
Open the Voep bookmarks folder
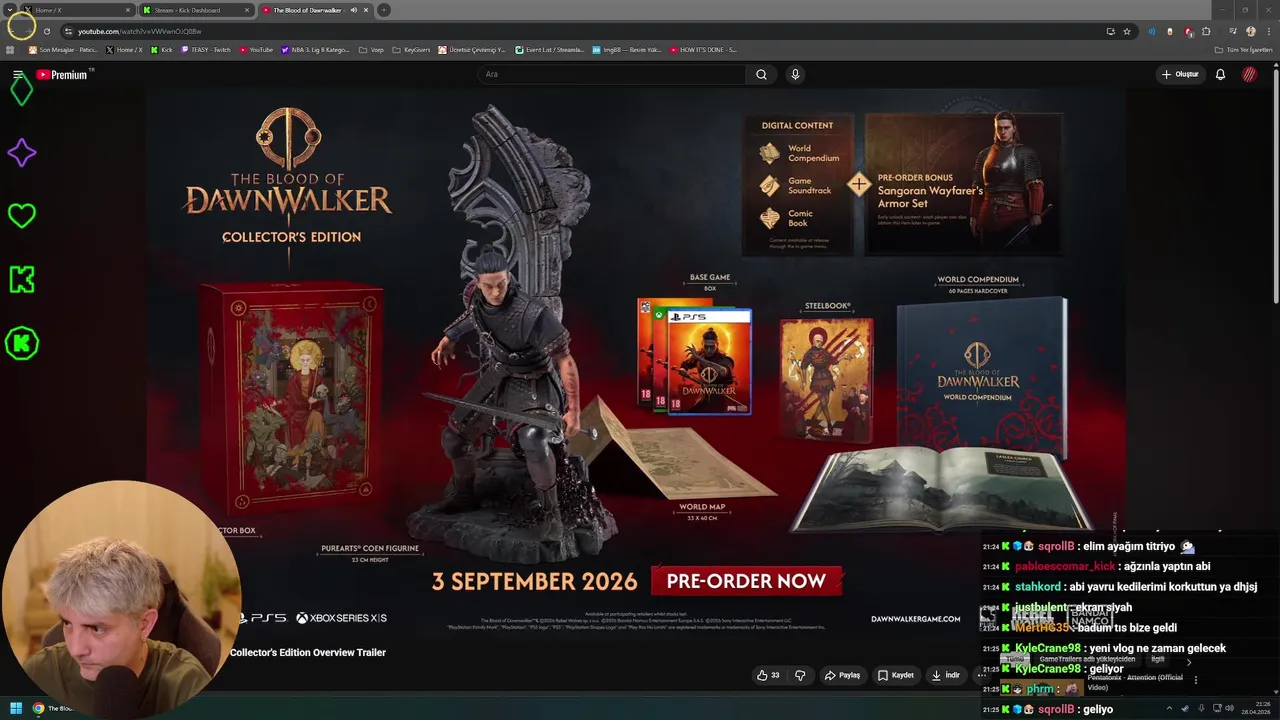pyautogui.click(x=372, y=49)
